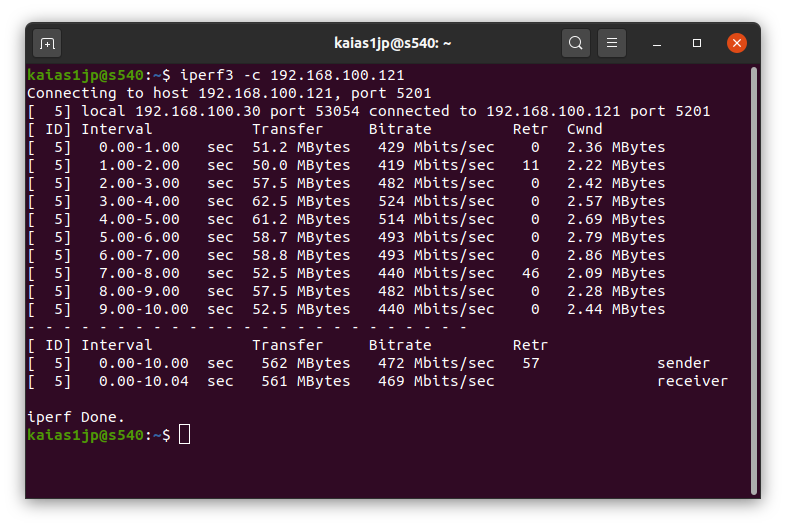The width and height of the screenshot is (786, 527).
Task: Click the iperf3 -c 192.168.100.121 command text
Action: click(292, 75)
